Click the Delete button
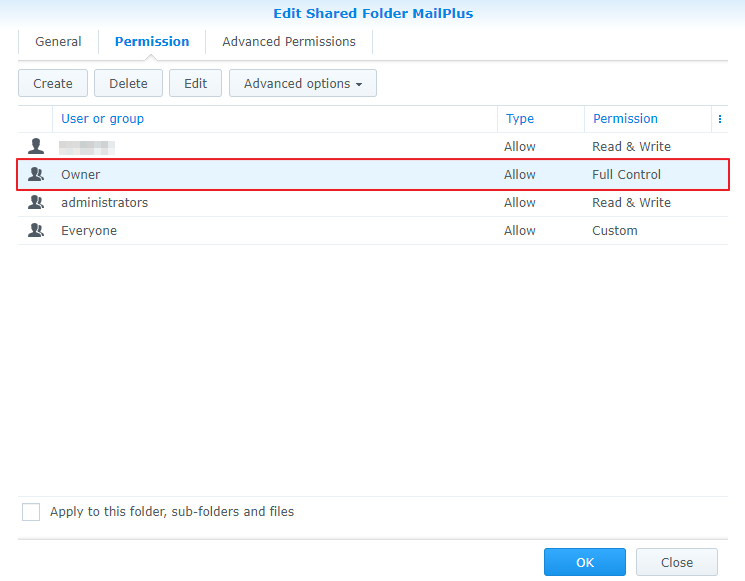745x581 pixels. point(128,83)
